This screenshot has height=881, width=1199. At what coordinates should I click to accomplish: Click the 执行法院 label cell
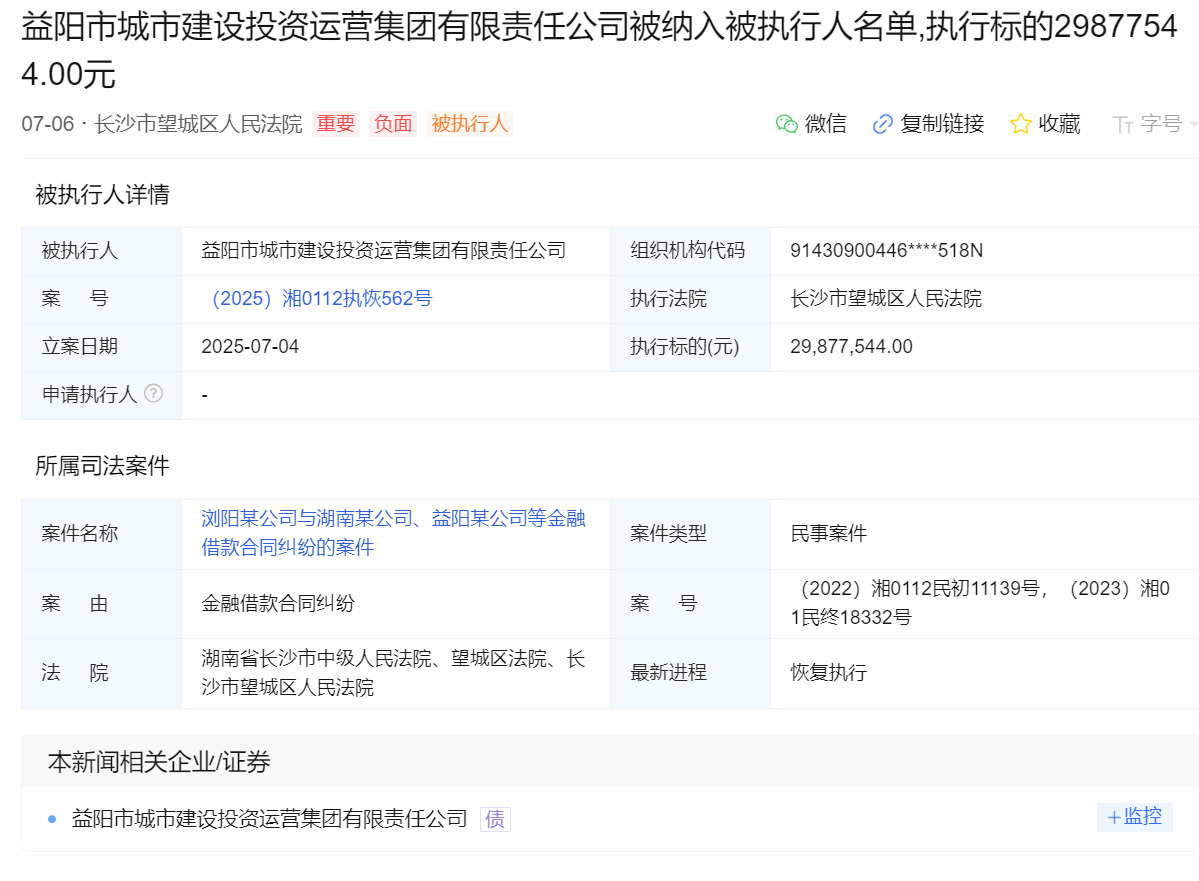pyautogui.click(x=690, y=298)
